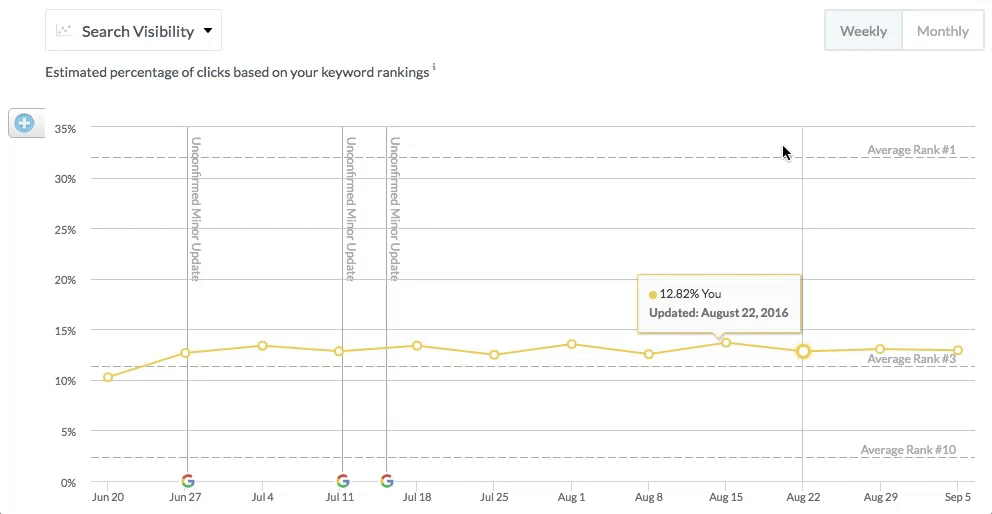The height and width of the screenshot is (514, 992).
Task: Click the yellow legend dot in tooltip
Action: 653,294
